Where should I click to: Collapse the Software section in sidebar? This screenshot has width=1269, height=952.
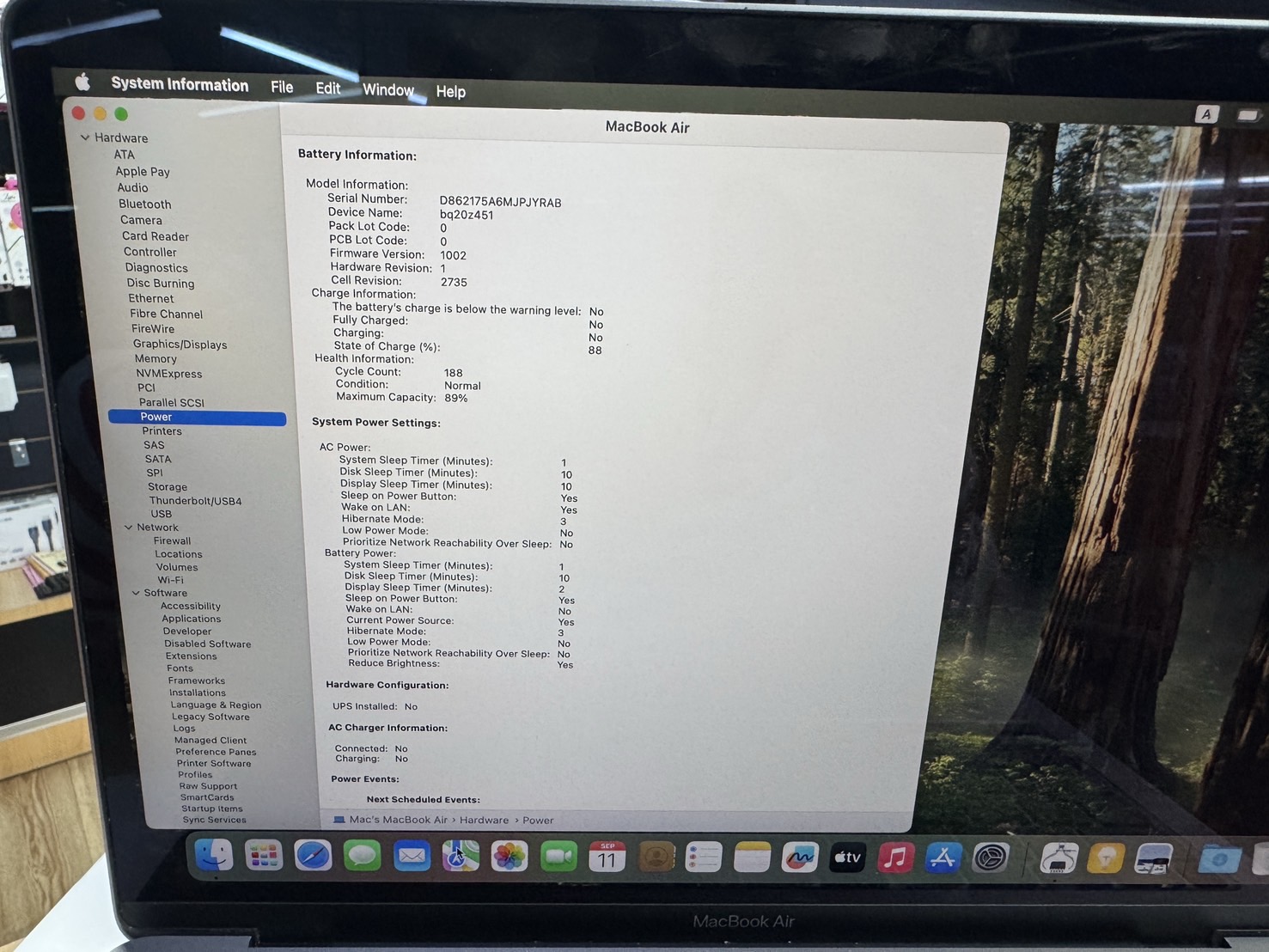136,593
